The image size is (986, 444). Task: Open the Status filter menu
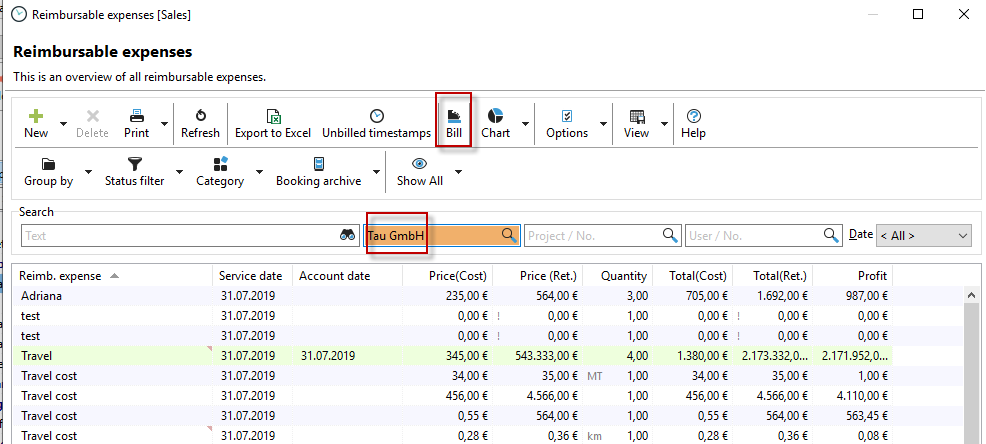coord(134,172)
